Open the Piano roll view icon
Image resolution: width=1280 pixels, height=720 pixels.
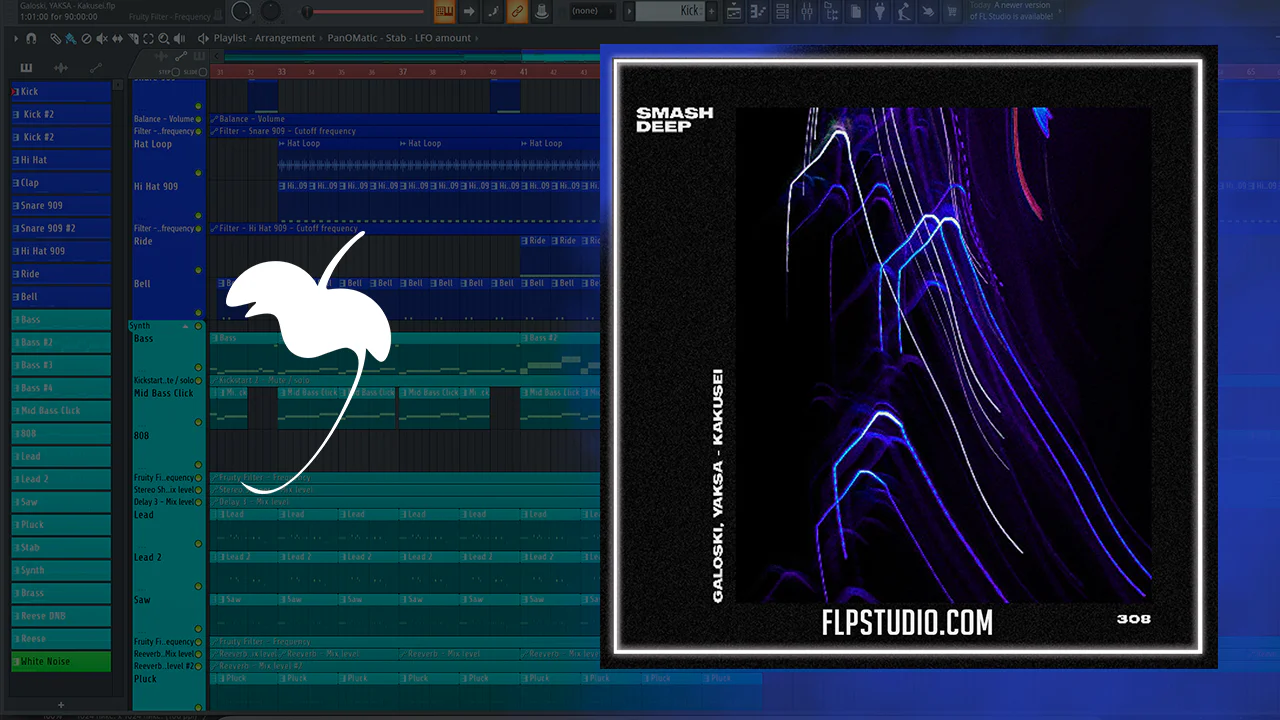[759, 11]
